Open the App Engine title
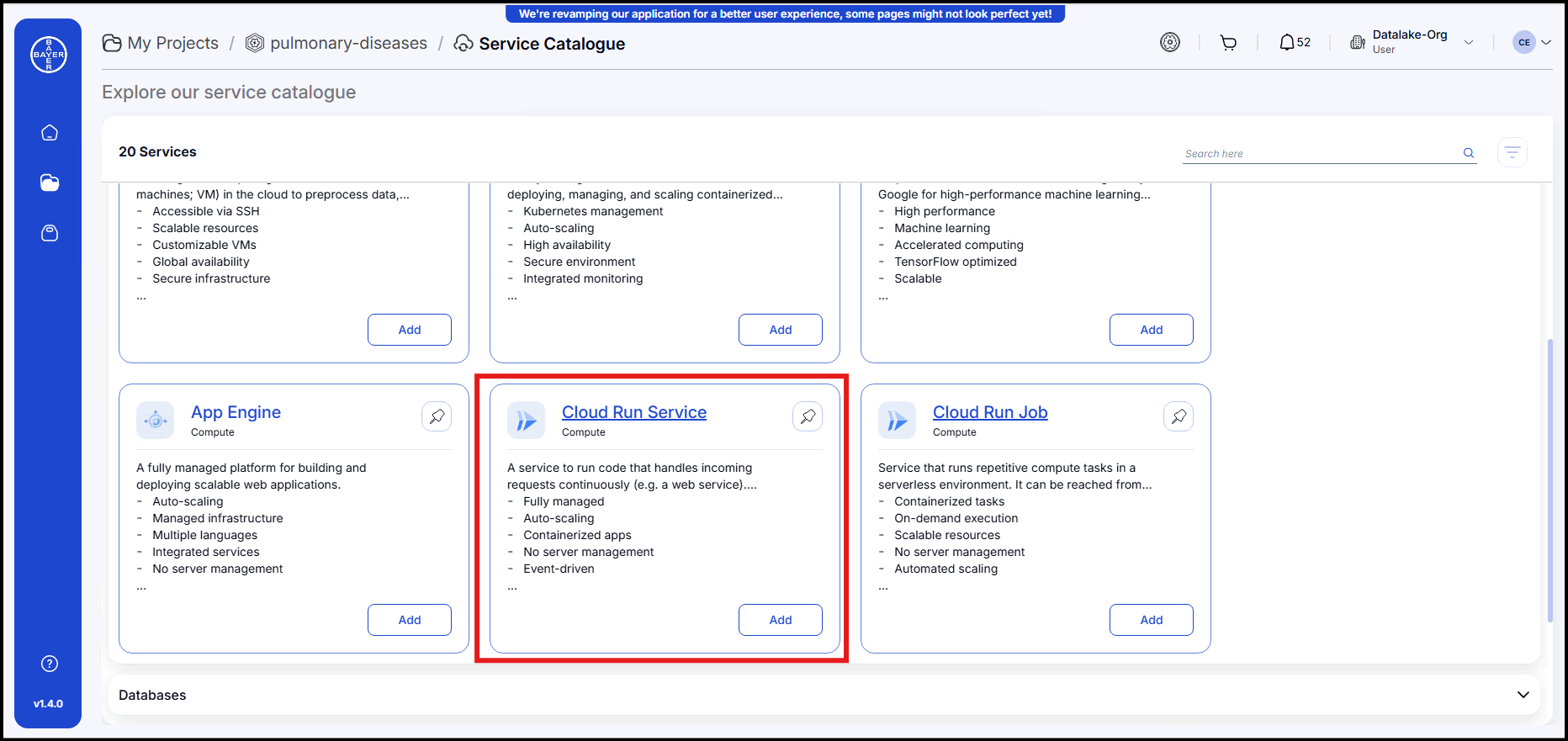 click(x=236, y=412)
